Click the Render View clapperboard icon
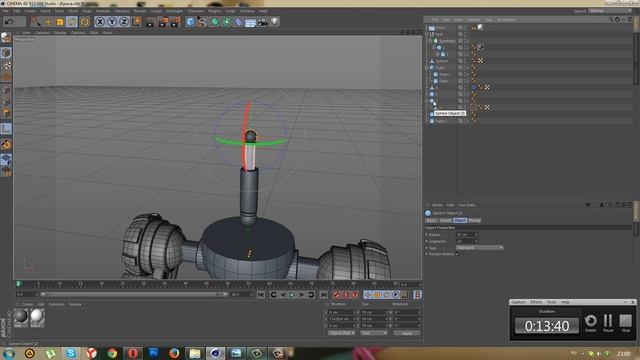Screen dimensions: 640x360 click(x=151, y=22)
